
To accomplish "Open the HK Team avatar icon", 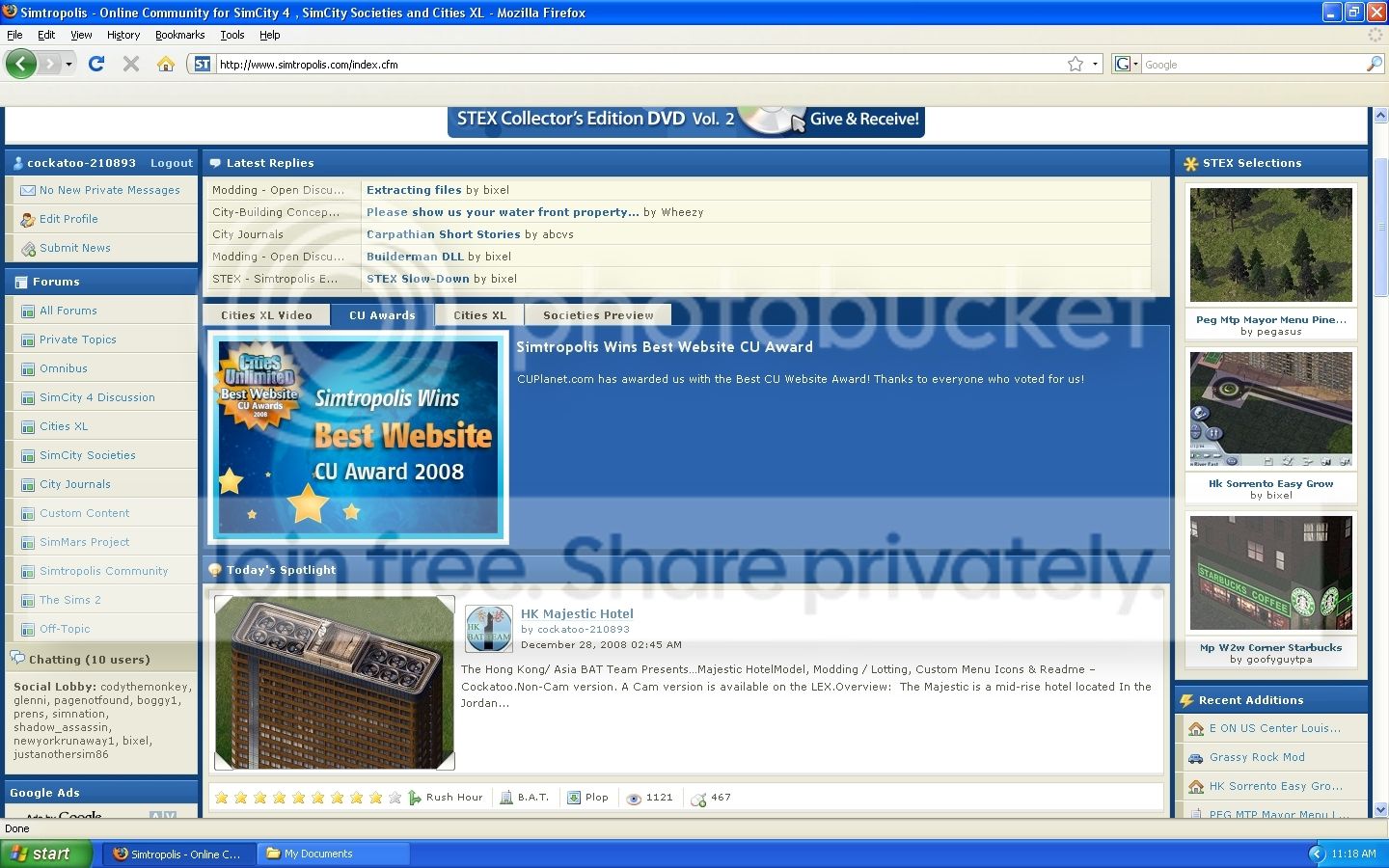I will point(489,629).
